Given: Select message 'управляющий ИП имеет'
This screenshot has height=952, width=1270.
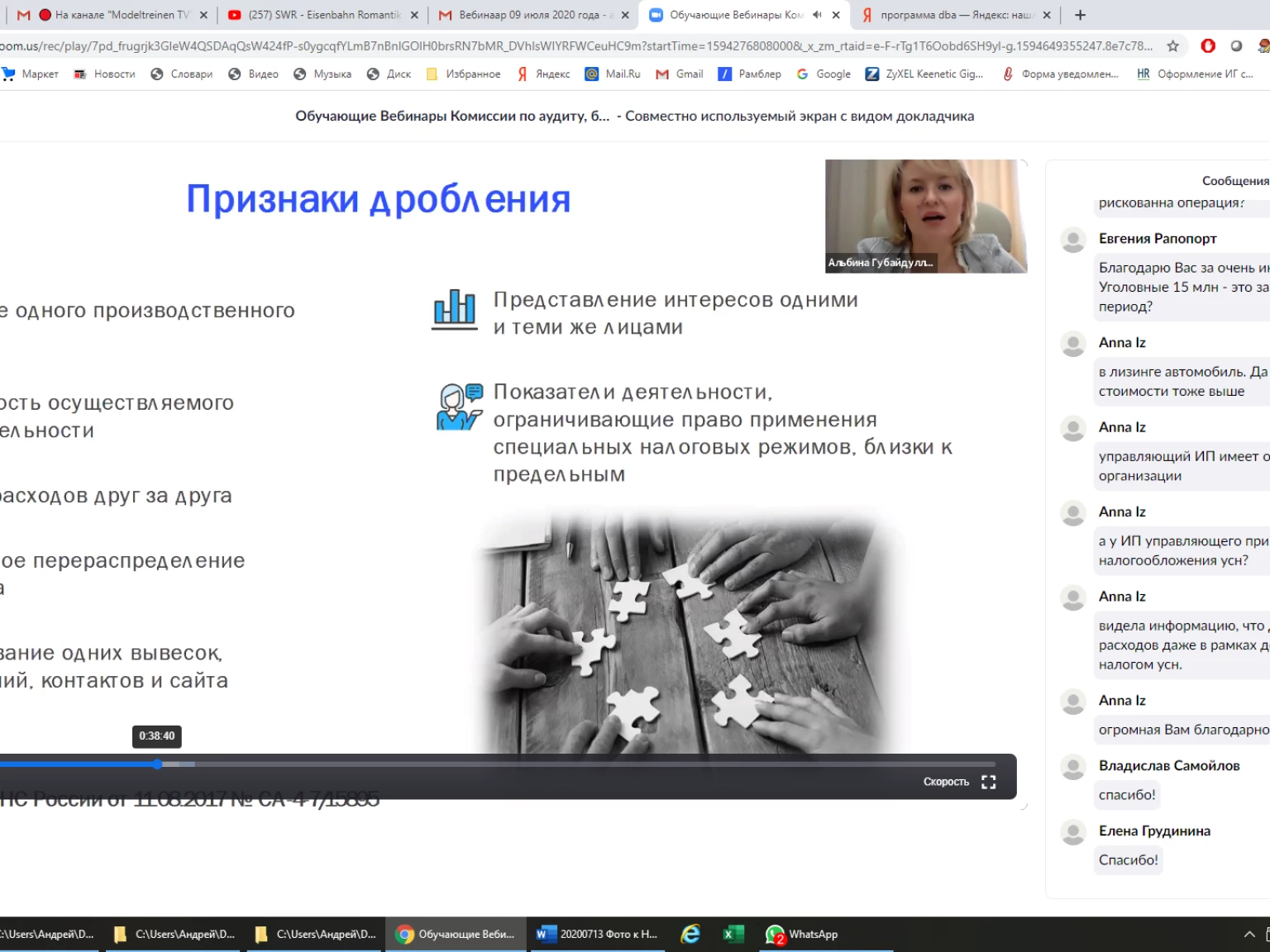Looking at the screenshot, I should click(1183, 466).
